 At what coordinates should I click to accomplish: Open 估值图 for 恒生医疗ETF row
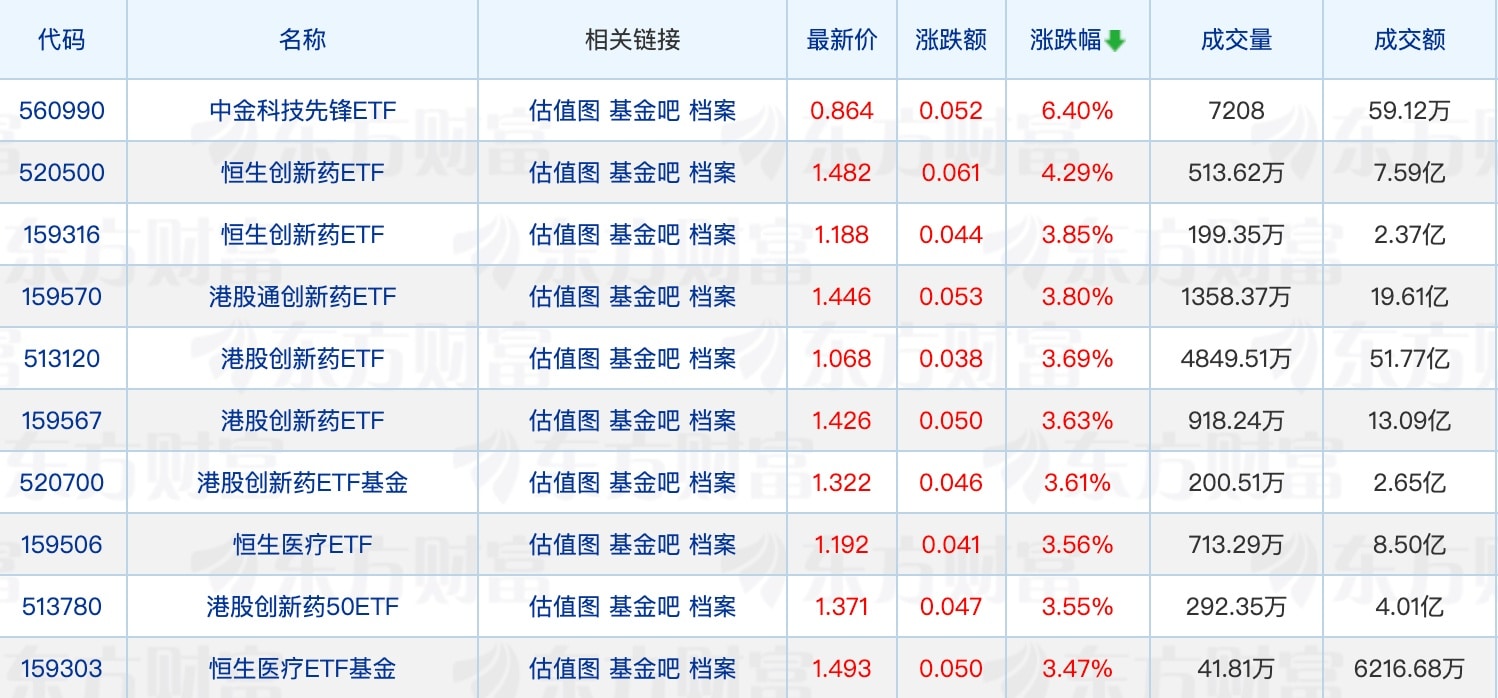pyautogui.click(x=565, y=545)
